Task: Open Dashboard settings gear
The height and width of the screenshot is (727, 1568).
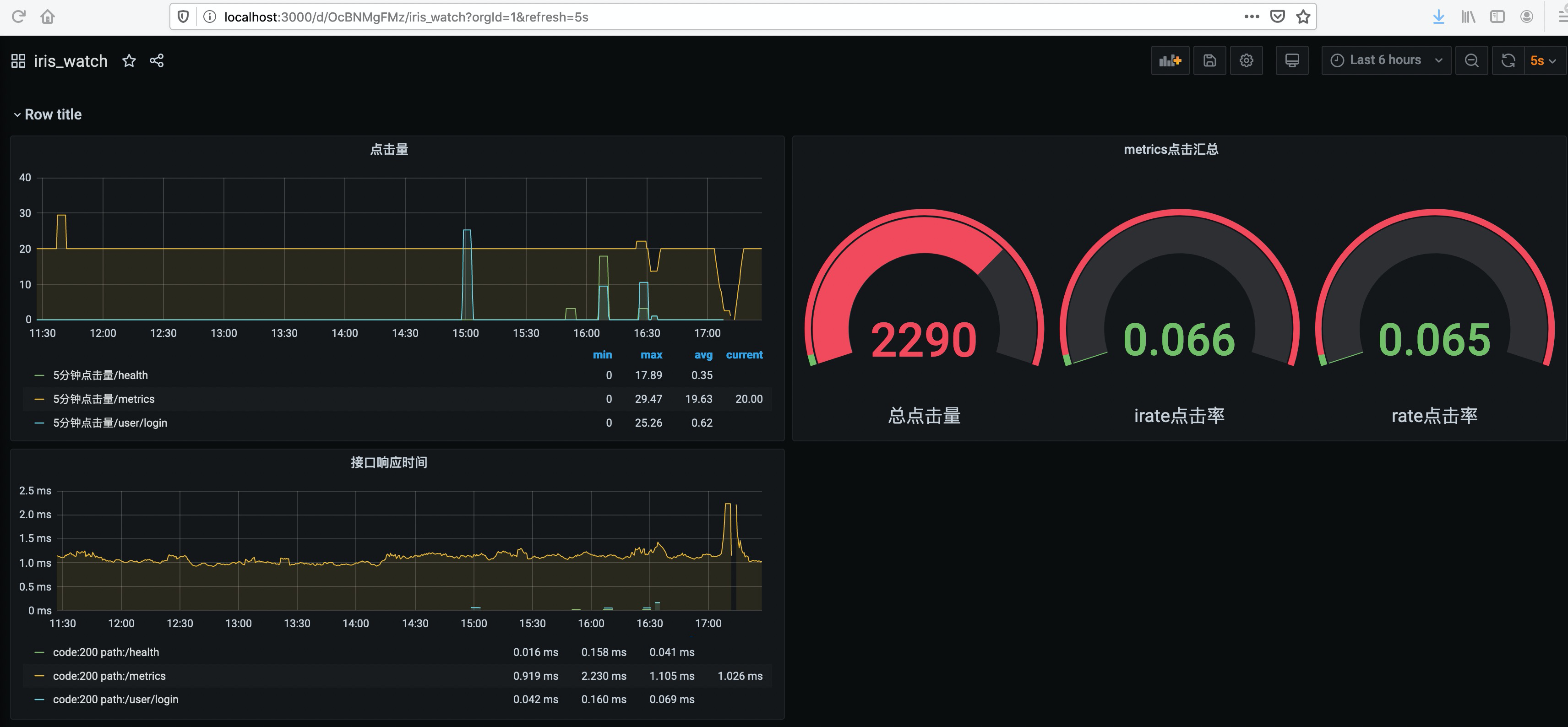Action: [x=1247, y=60]
